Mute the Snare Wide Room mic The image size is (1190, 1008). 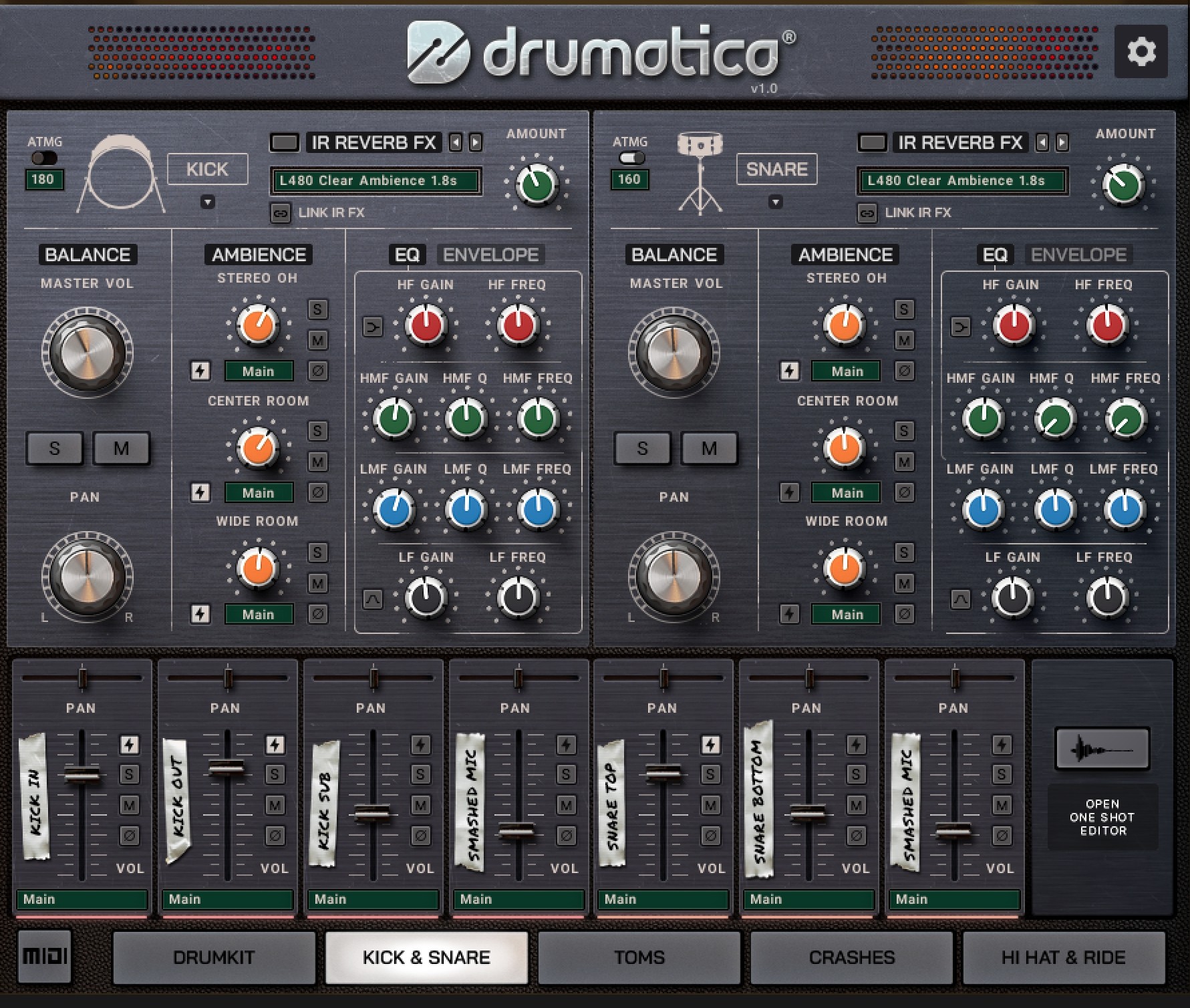pyautogui.click(x=904, y=583)
